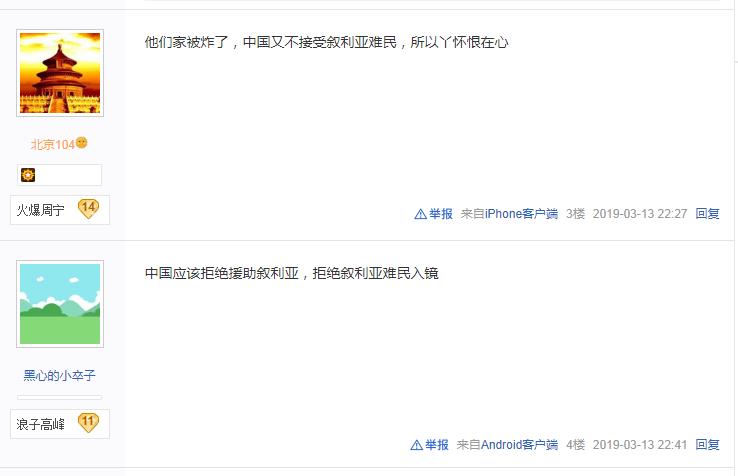
Task: Click the warning triangle icon on 3楼 post
Action: [420, 214]
